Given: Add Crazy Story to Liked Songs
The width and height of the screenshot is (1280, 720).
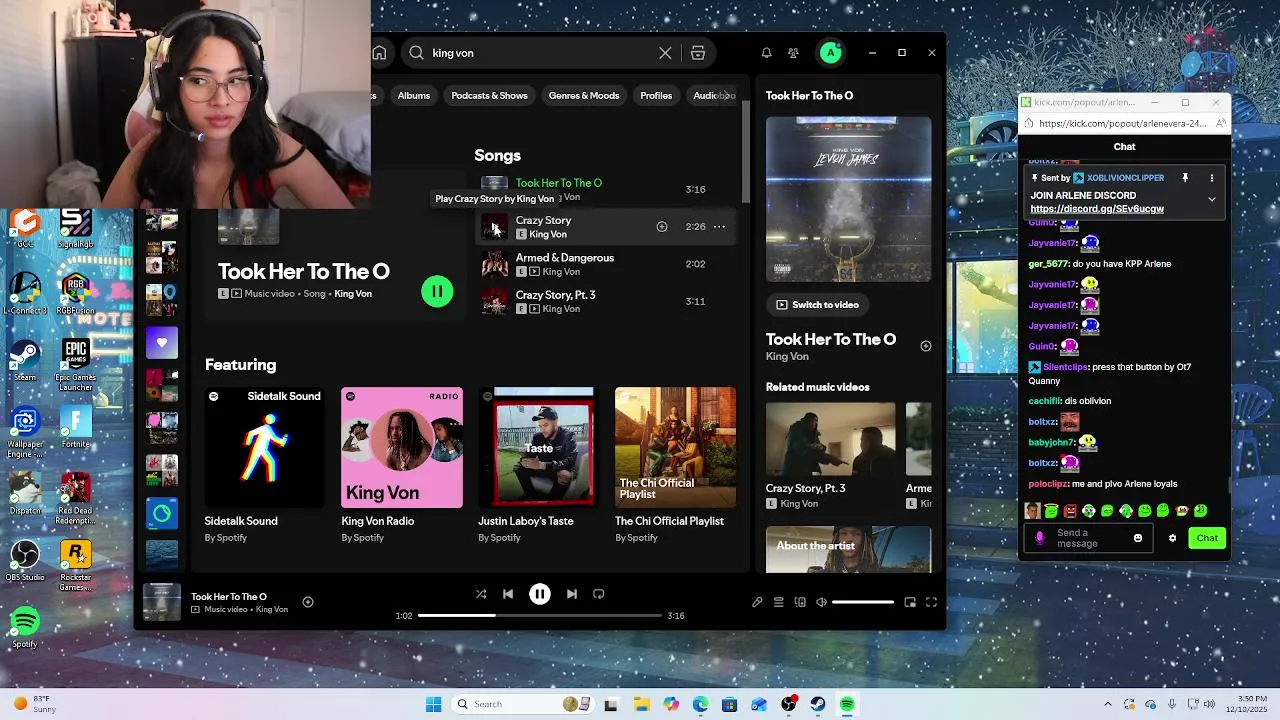Looking at the screenshot, I should coord(662,227).
